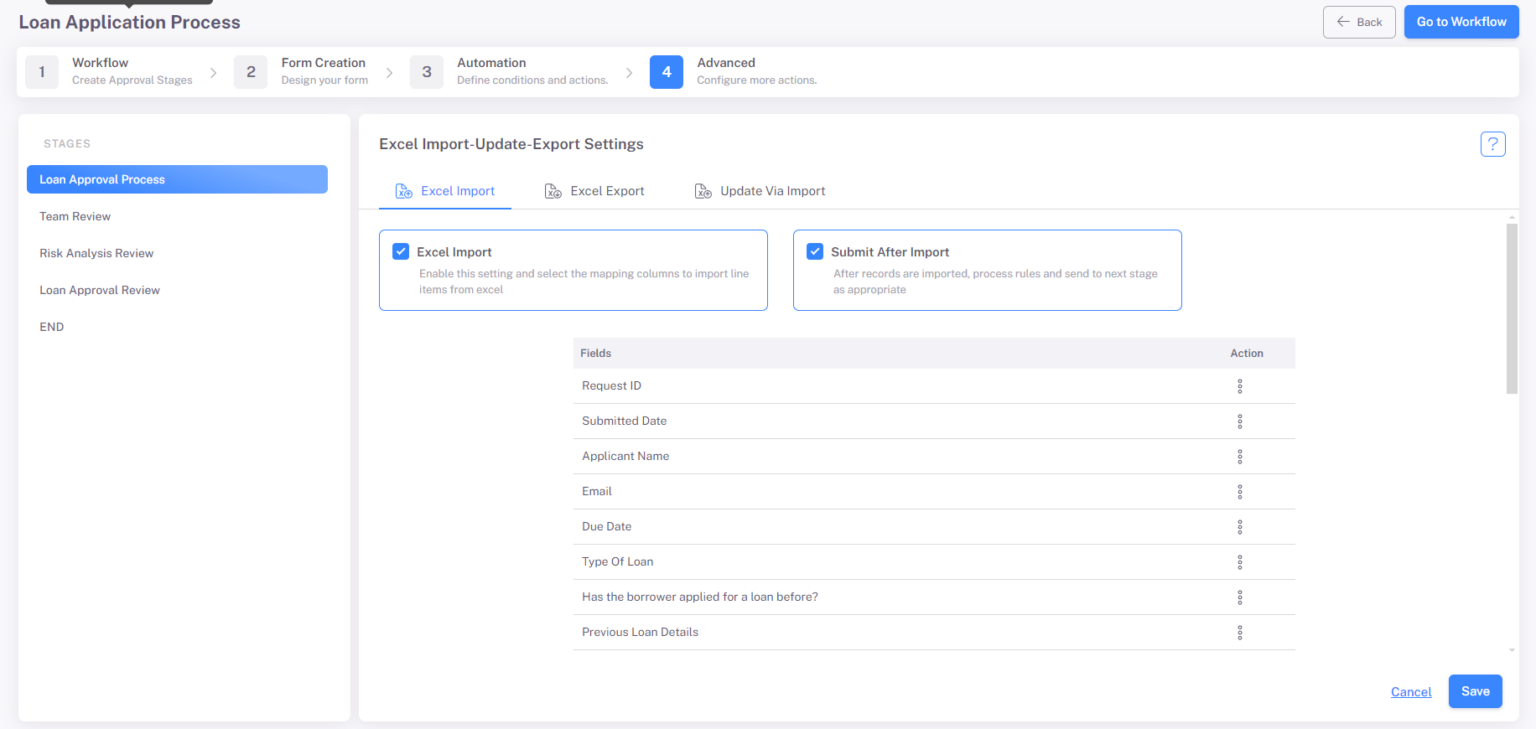This screenshot has height=729, width=1536.
Task: Click the Save button
Action: (x=1475, y=691)
